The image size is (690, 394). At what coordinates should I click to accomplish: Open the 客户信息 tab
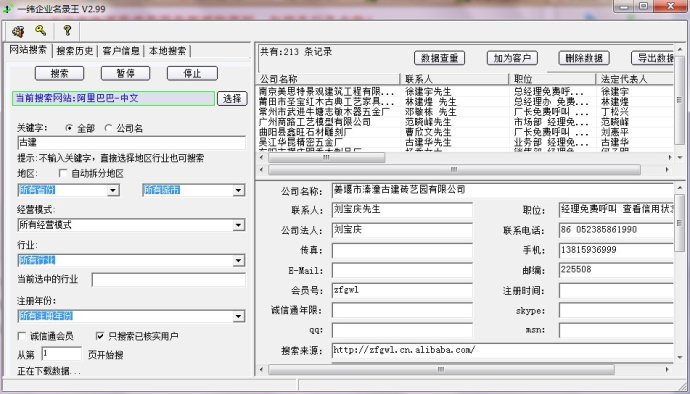point(121,51)
